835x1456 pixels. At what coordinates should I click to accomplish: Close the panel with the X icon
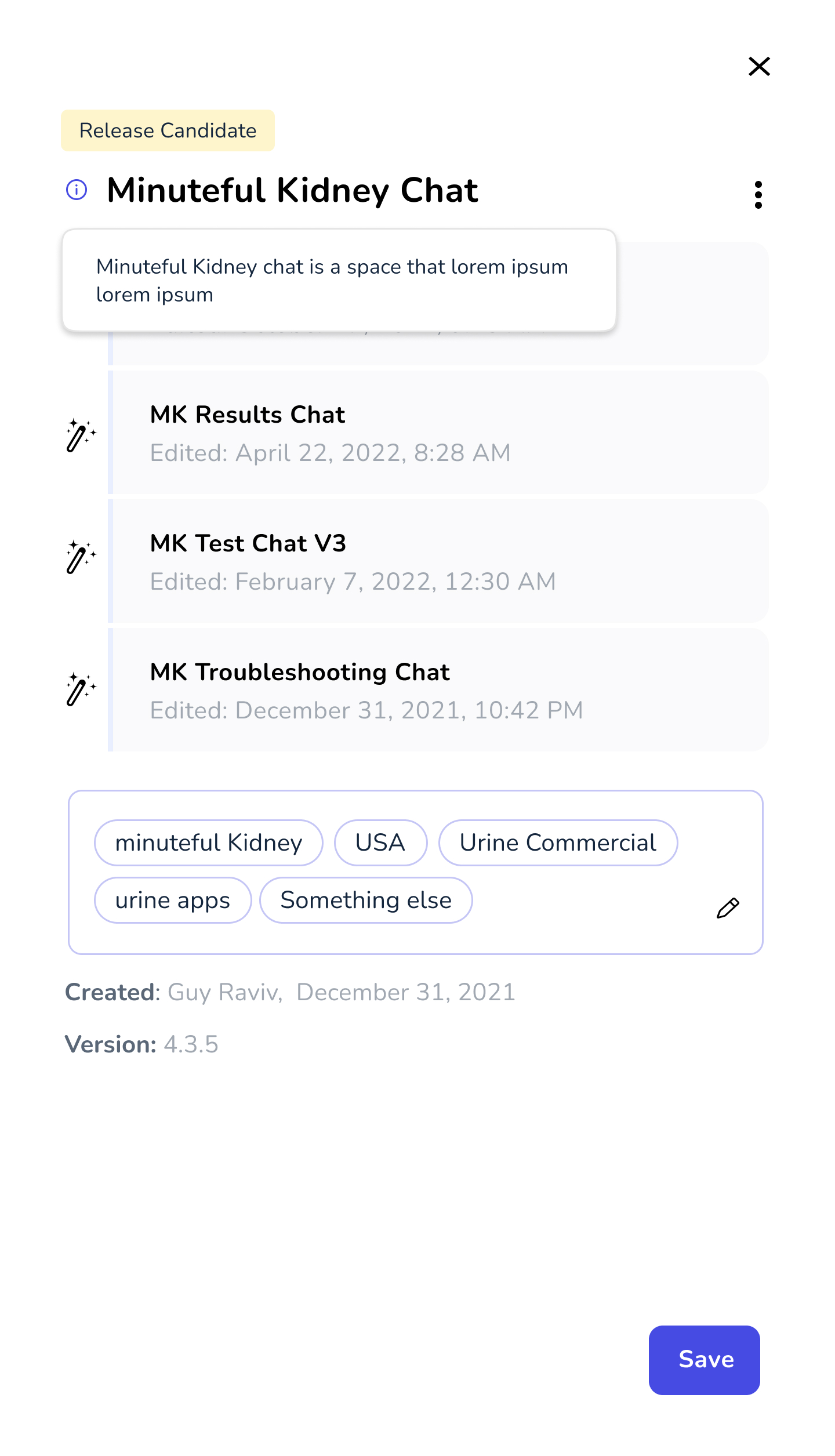(759, 66)
